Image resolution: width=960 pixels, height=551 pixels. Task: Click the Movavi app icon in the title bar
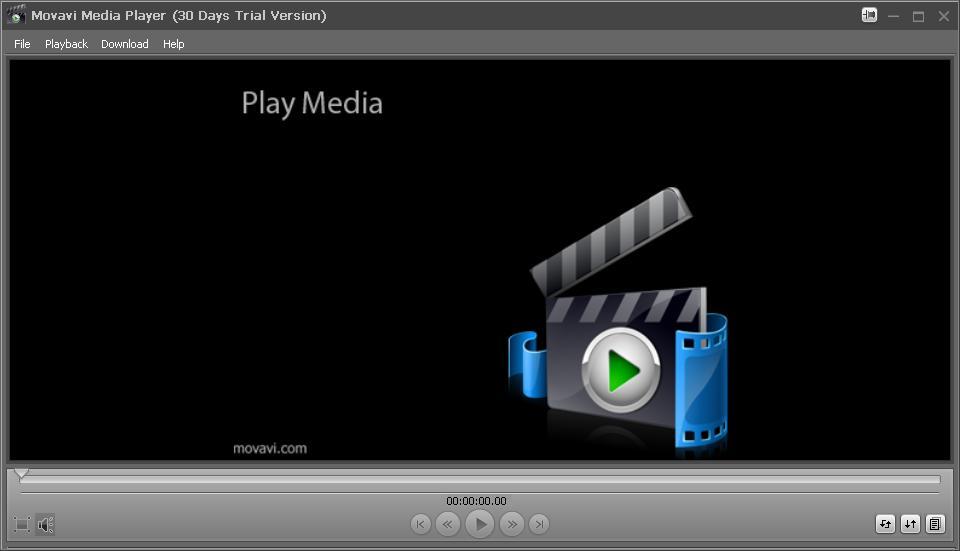pos(16,15)
